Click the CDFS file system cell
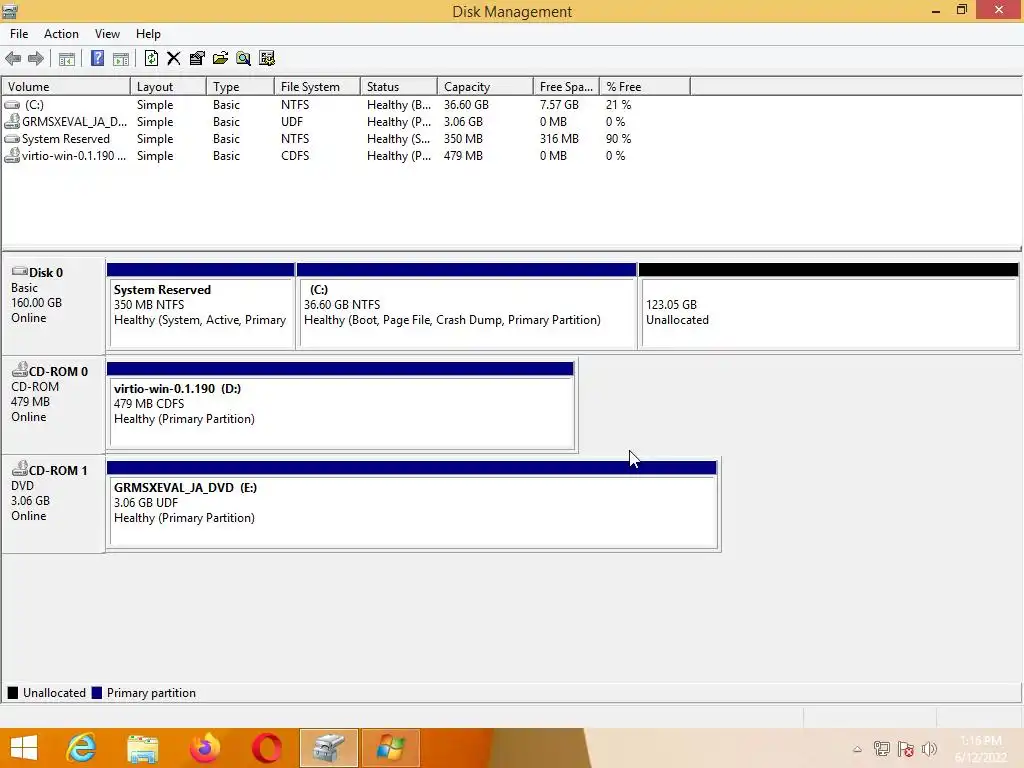Viewport: 1024px width, 768px height. click(295, 155)
